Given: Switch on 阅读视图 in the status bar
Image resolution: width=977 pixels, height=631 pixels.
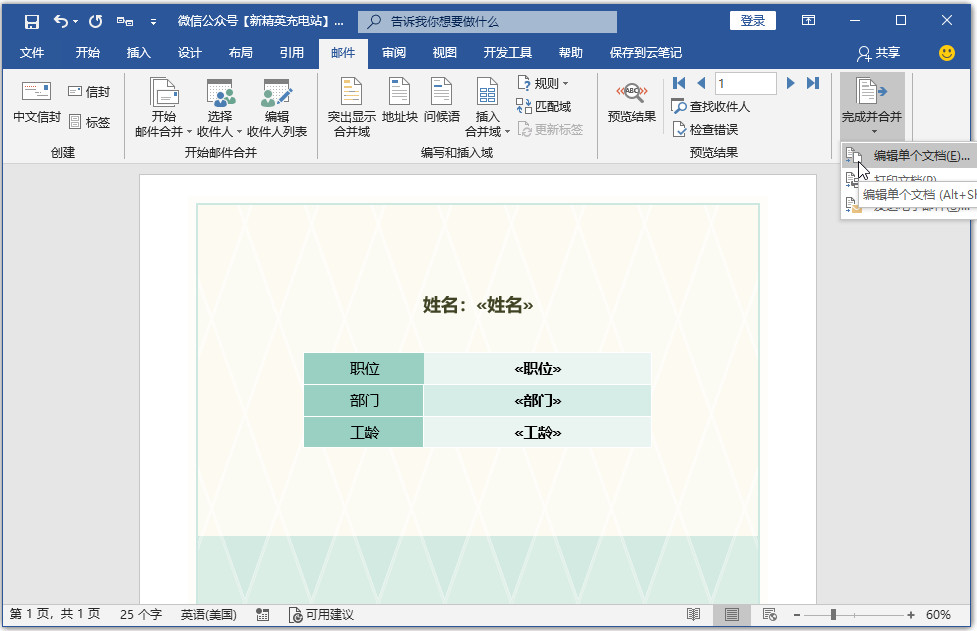Looking at the screenshot, I should tap(695, 615).
